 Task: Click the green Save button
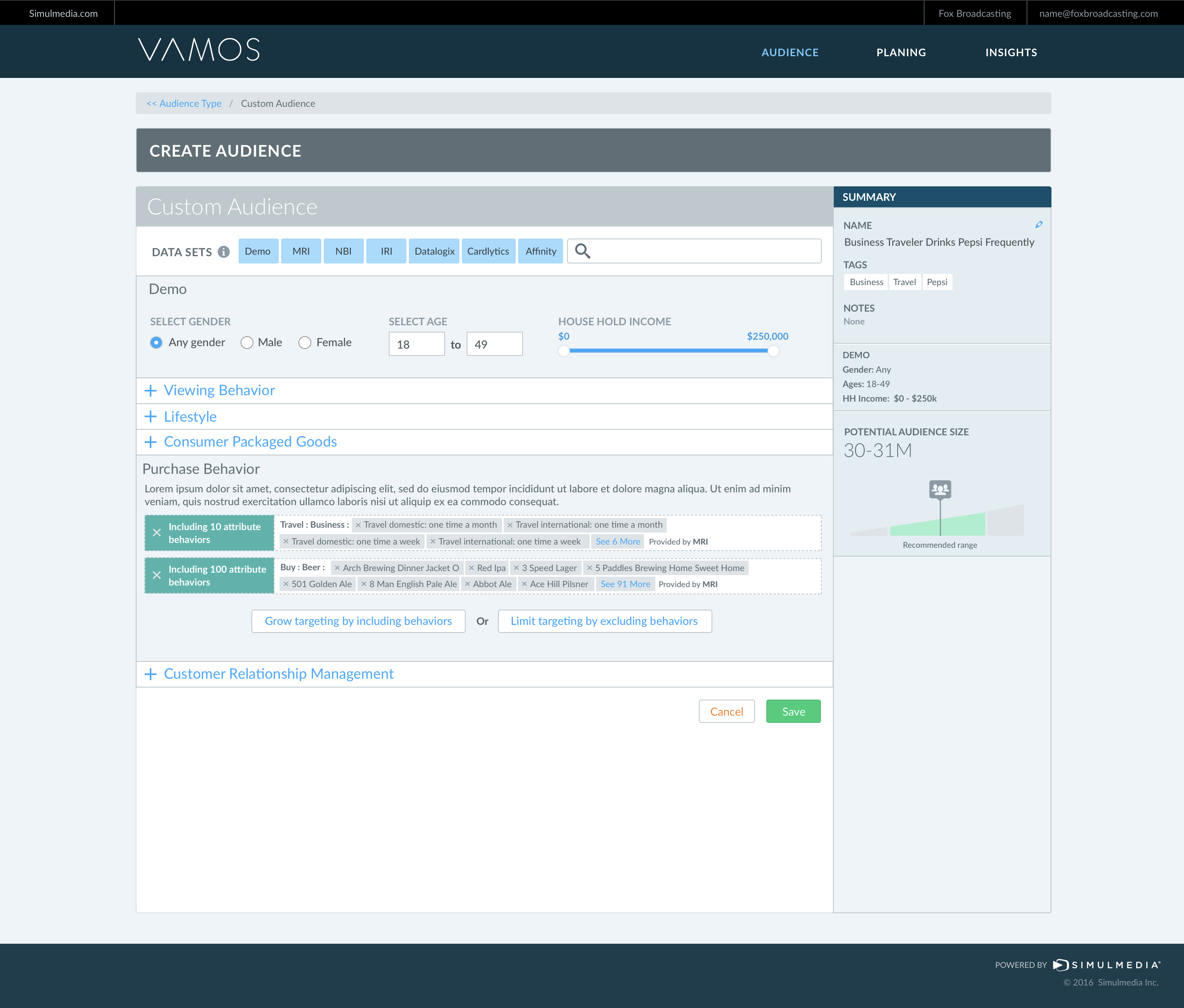793,712
